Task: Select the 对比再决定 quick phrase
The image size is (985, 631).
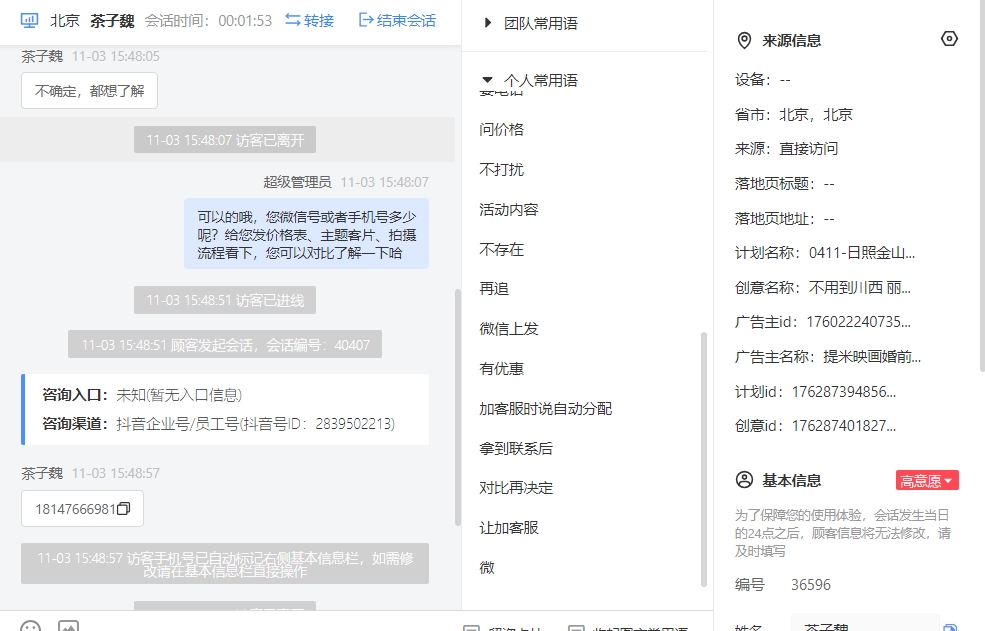Action: [x=516, y=488]
